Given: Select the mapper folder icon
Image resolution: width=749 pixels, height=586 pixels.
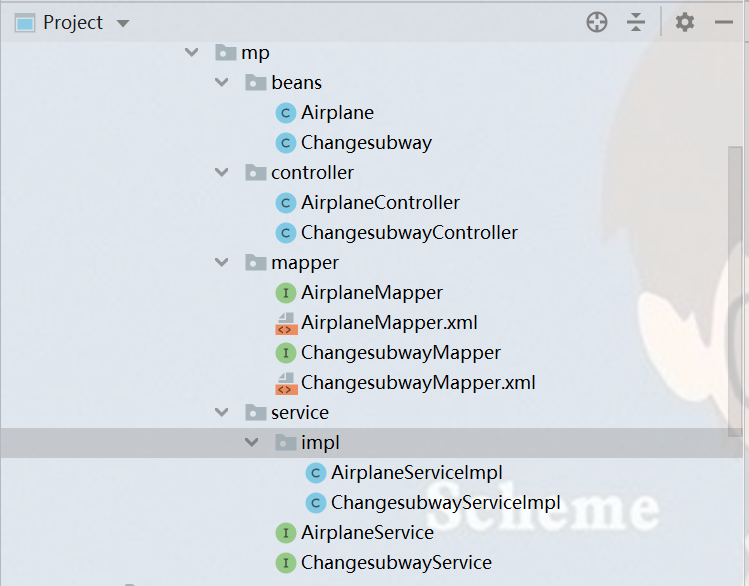Looking at the screenshot, I should click(256, 263).
